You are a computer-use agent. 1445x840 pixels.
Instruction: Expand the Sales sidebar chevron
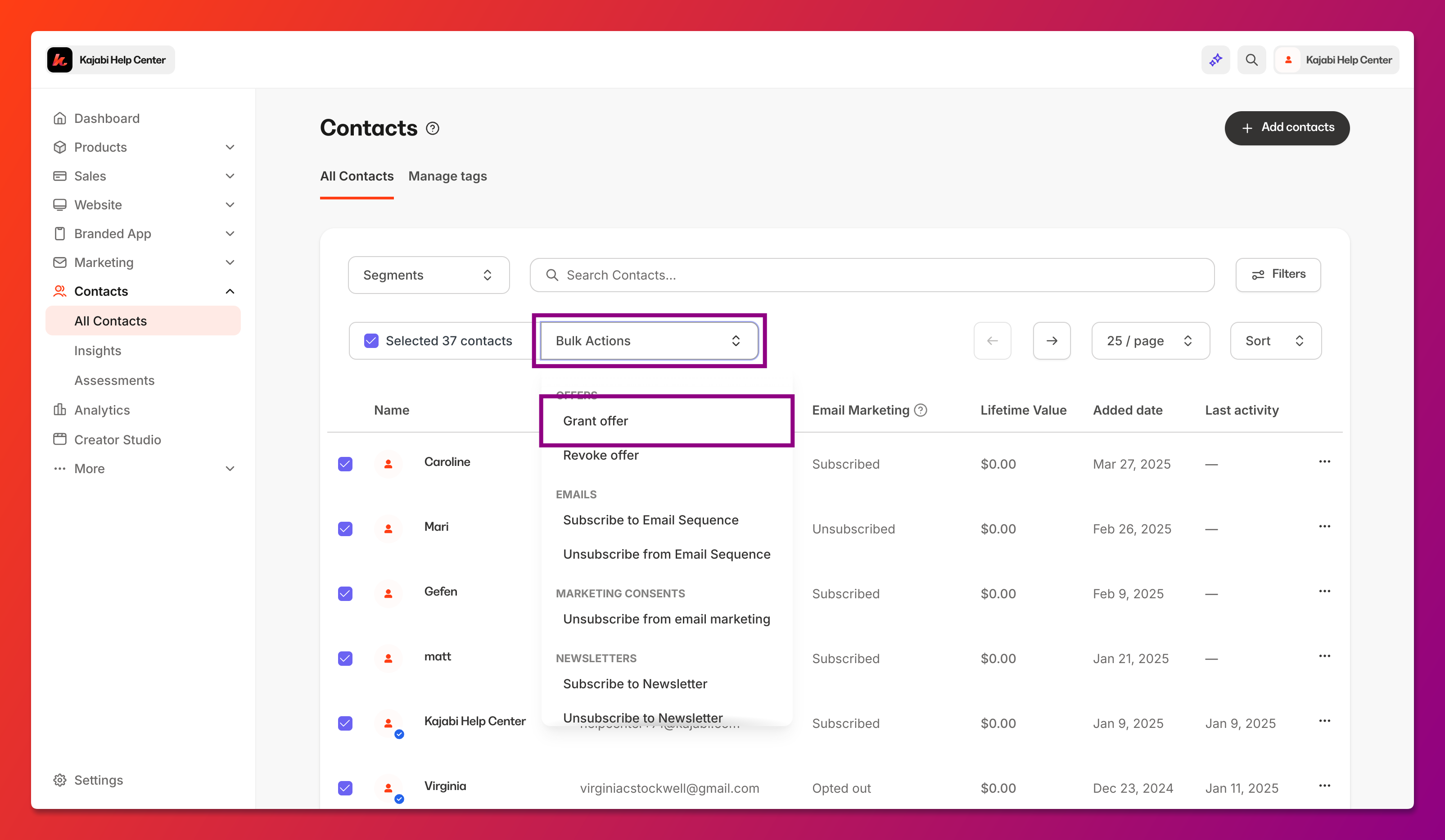[230, 176]
